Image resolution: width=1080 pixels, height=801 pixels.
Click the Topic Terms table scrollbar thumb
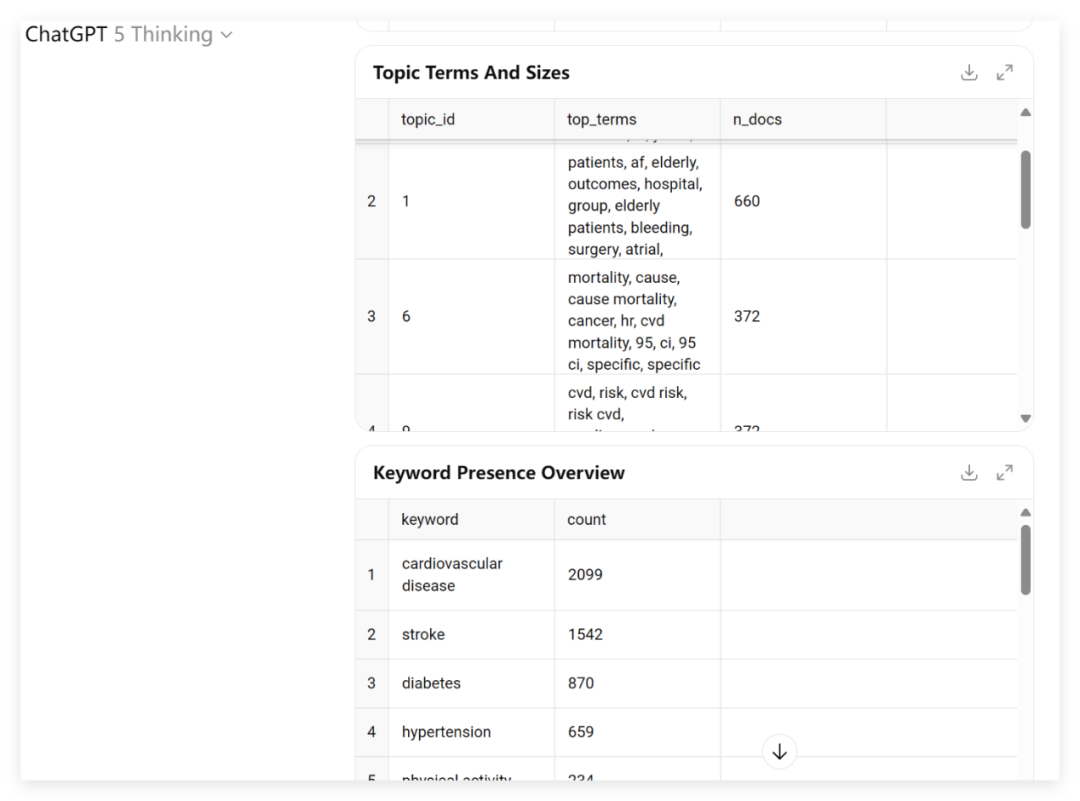(1025, 189)
